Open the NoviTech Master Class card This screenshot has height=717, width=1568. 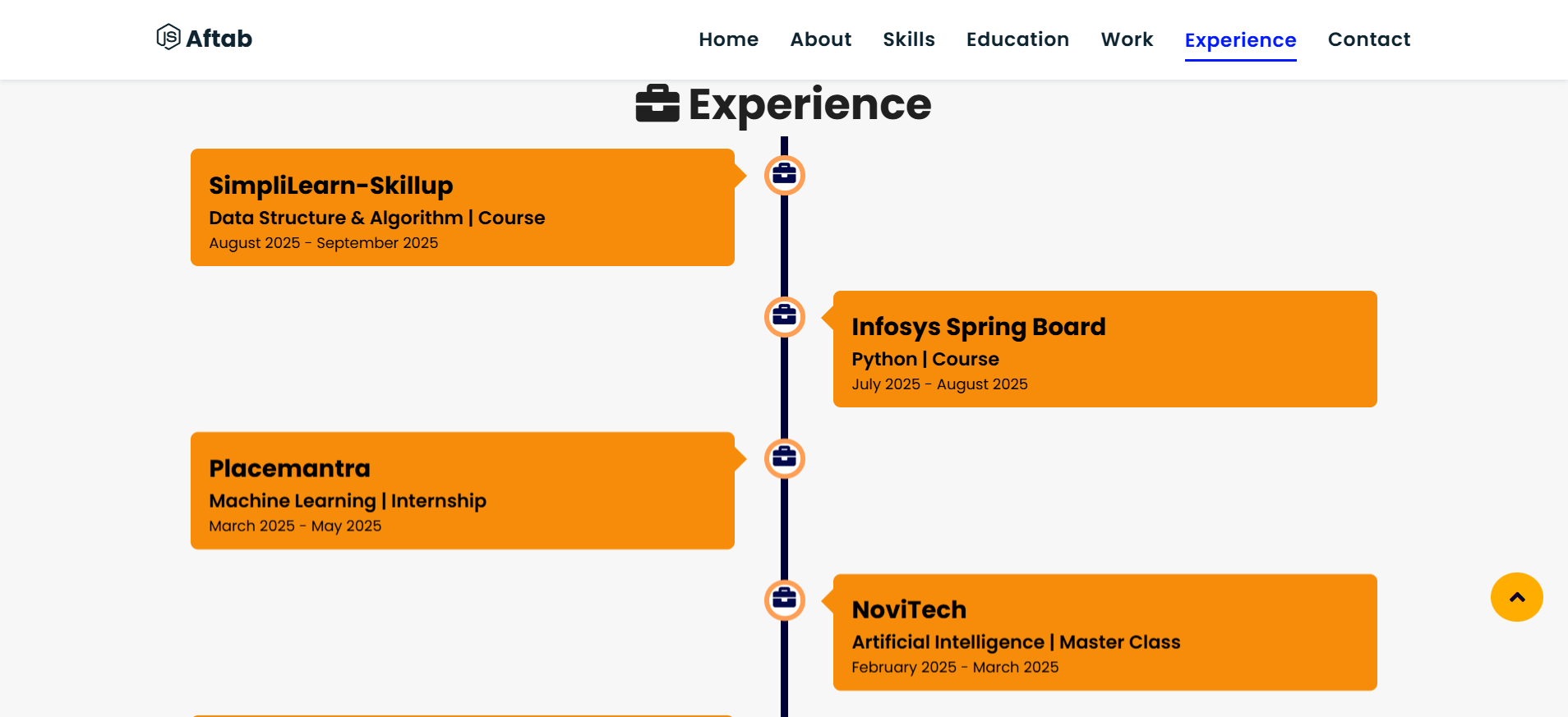pyautogui.click(x=1105, y=632)
